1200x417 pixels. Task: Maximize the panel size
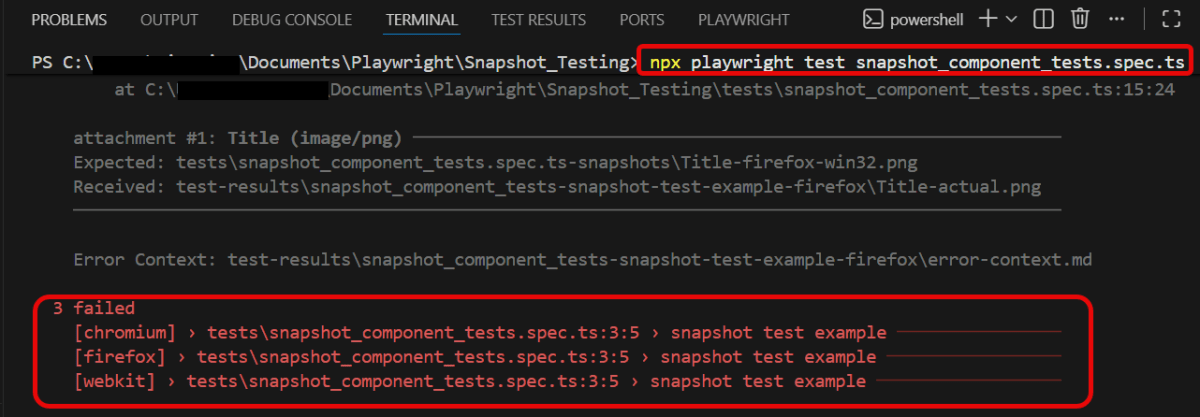pyautogui.click(x=1171, y=19)
